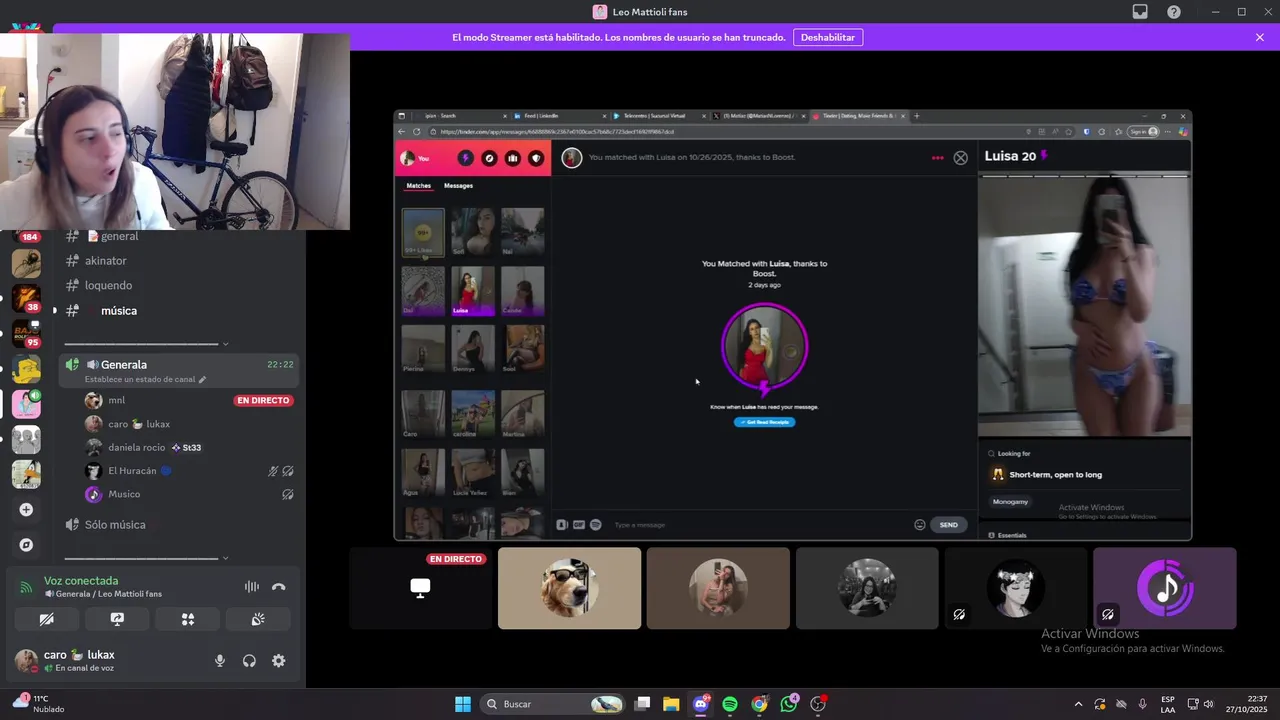Click the Deshabilitar streamer mode button
Screen dimensions: 1280x720
coord(828,37)
